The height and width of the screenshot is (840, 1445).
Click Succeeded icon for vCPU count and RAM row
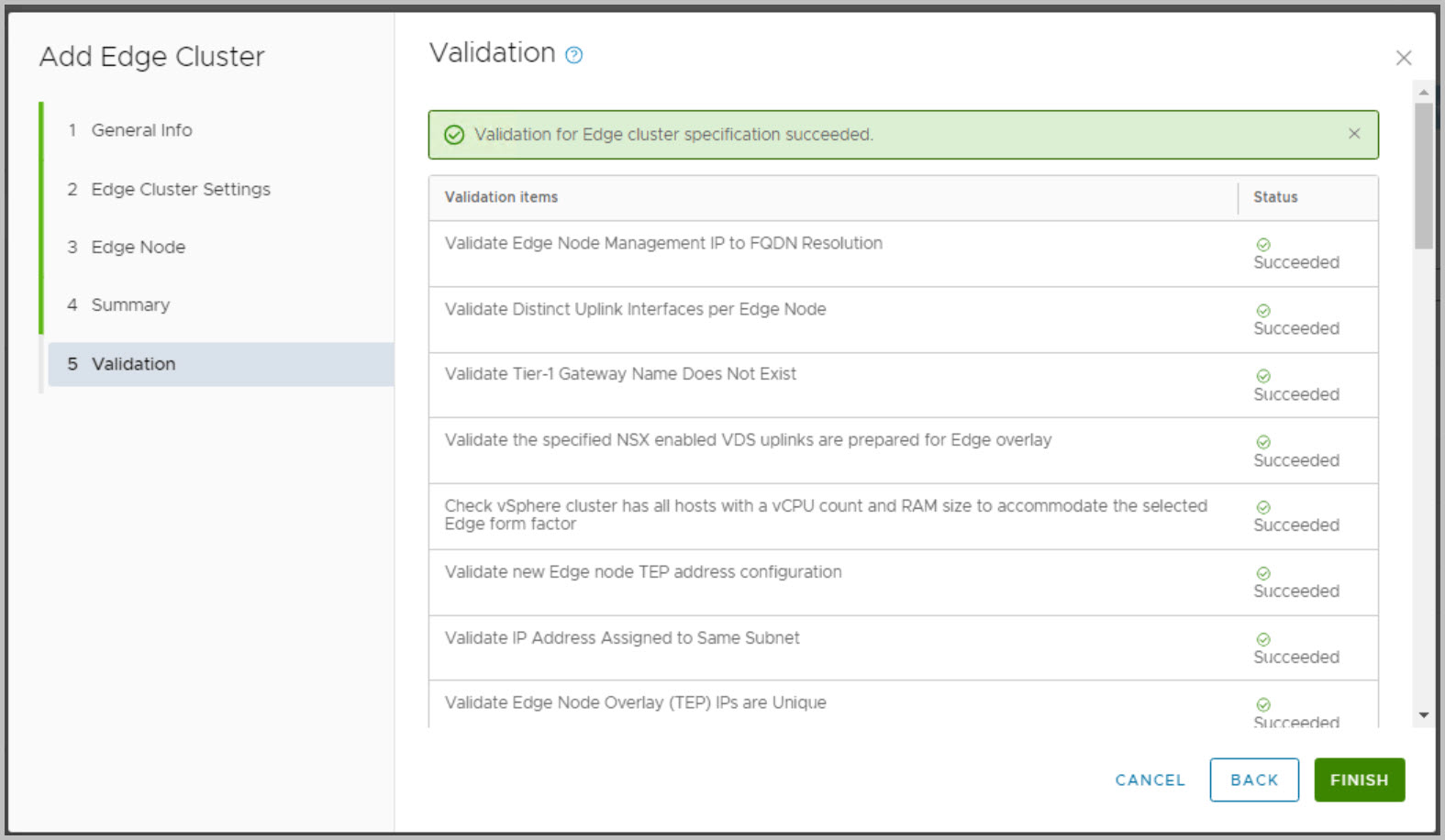[1263, 507]
